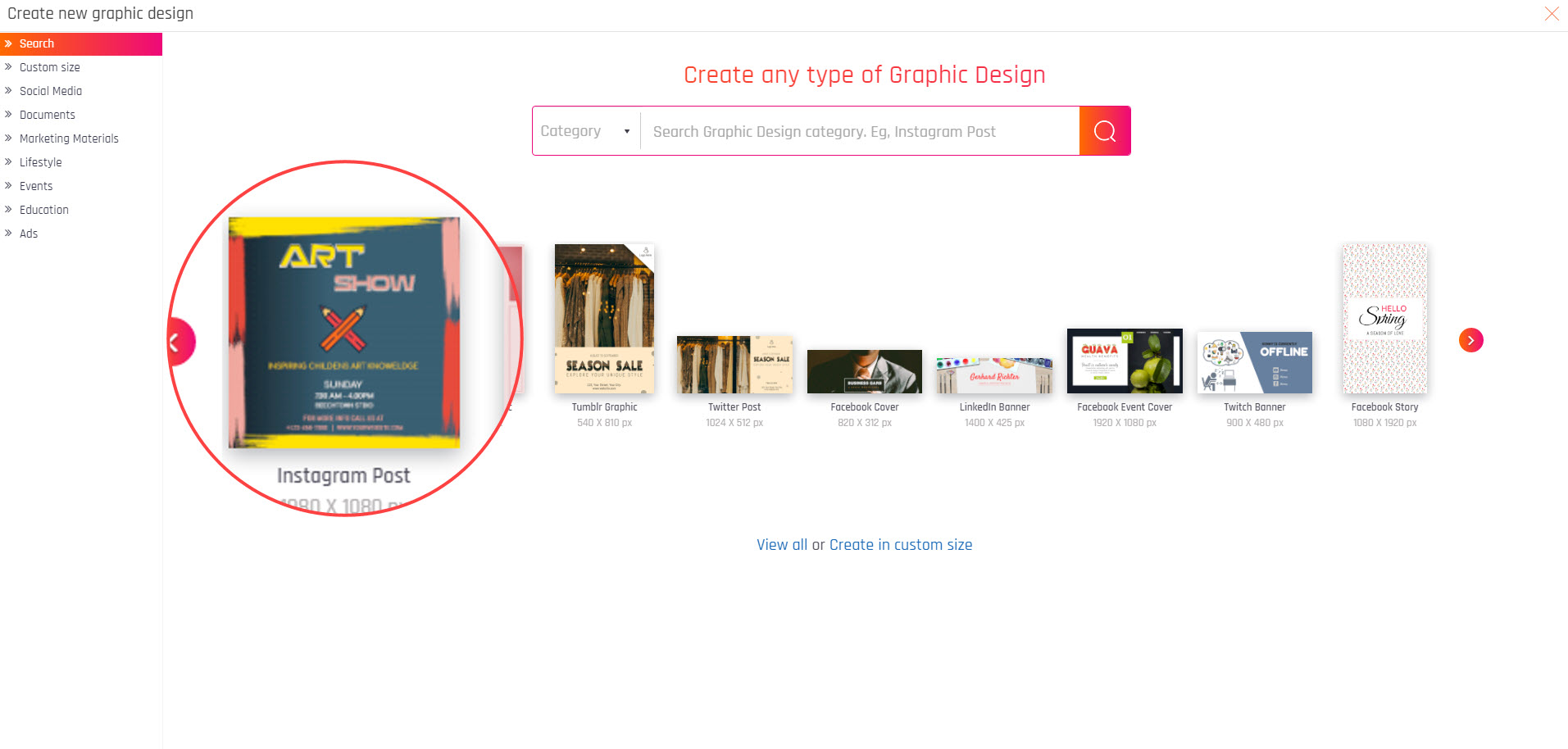Select Search in the sidebar
The height and width of the screenshot is (749, 1568).
pos(81,43)
